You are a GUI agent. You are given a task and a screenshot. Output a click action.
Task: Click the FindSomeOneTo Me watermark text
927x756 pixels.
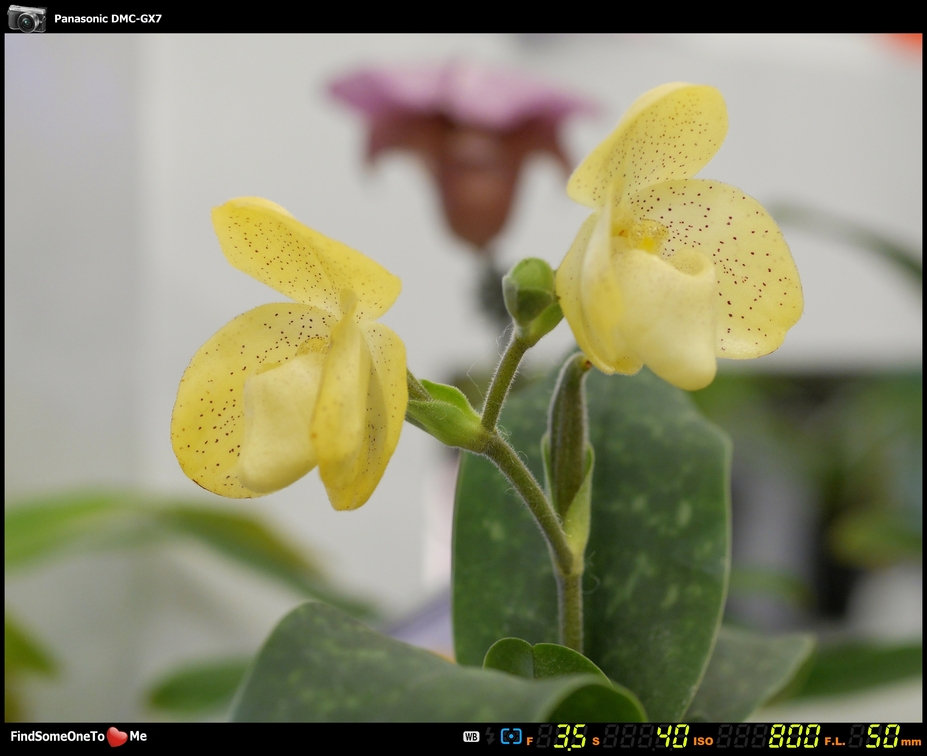[x=79, y=736]
